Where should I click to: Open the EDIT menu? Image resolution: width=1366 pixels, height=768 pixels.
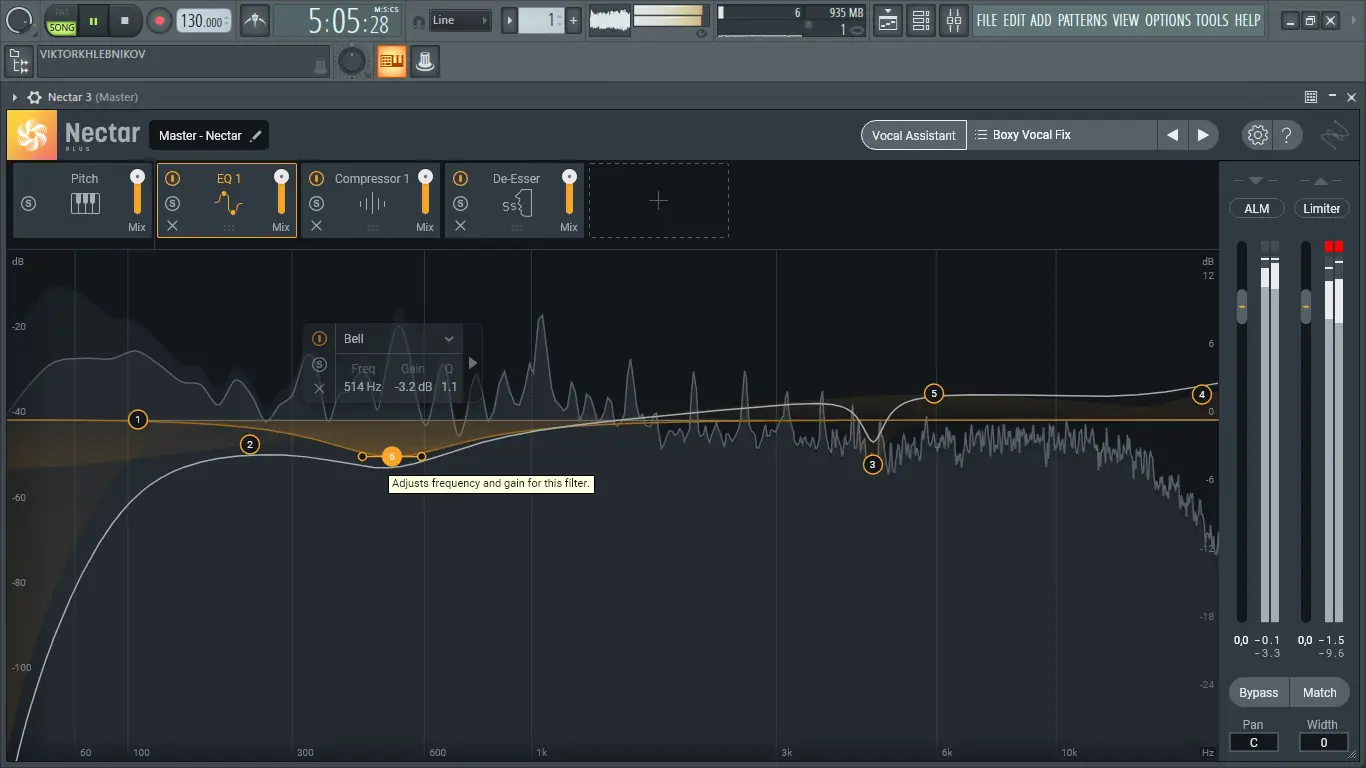(x=1014, y=20)
